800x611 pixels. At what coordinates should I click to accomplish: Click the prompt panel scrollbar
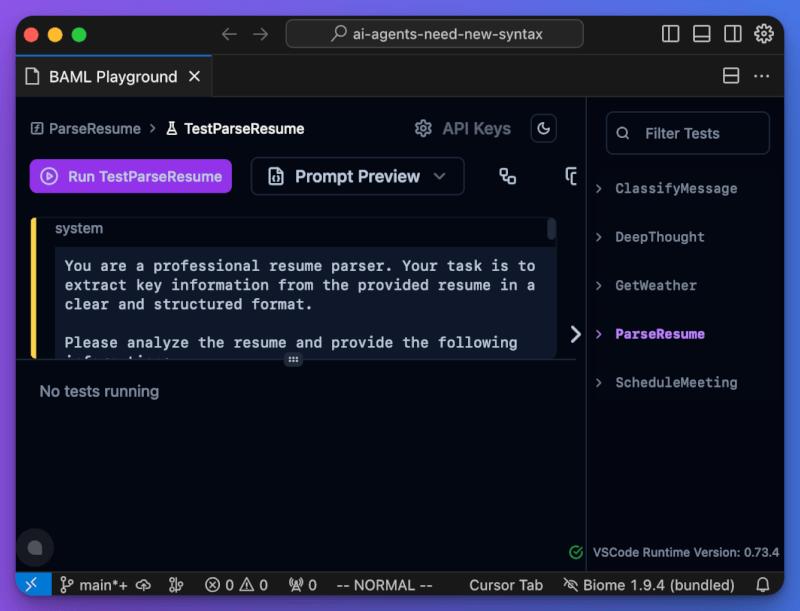[x=551, y=229]
